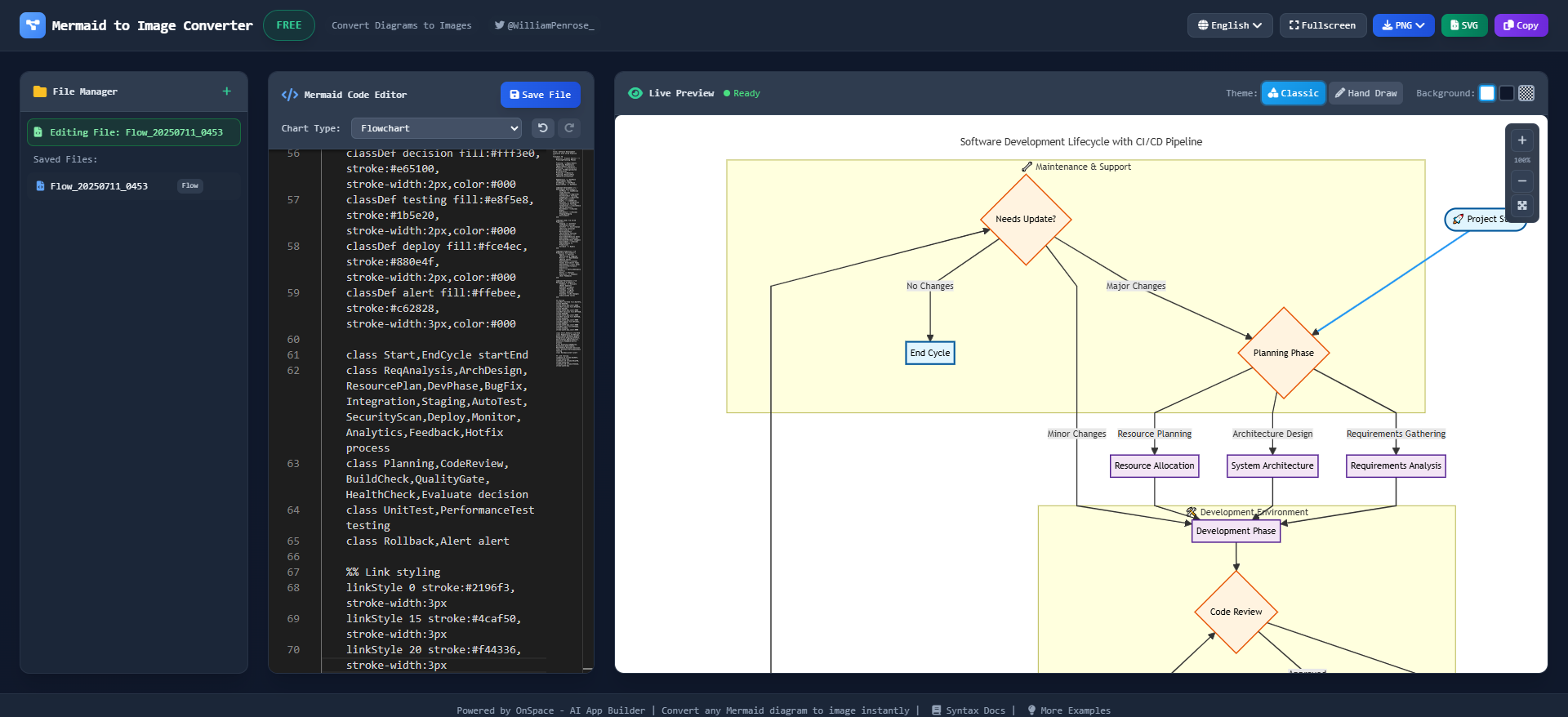1568x717 pixels.
Task: Open the More Examples link
Action: 1069,710
